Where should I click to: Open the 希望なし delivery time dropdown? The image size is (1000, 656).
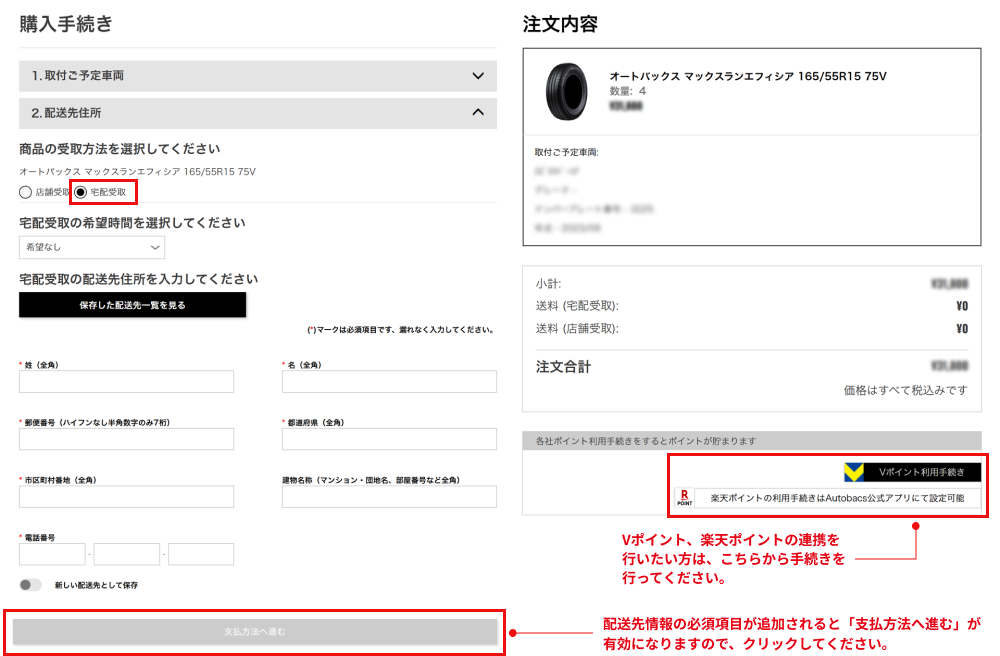(x=92, y=247)
